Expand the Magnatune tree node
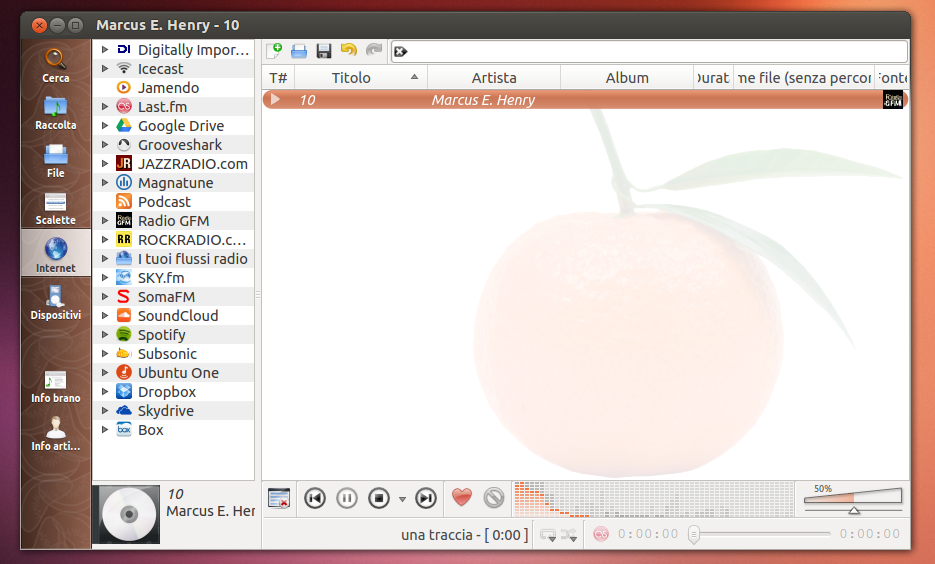 105,182
